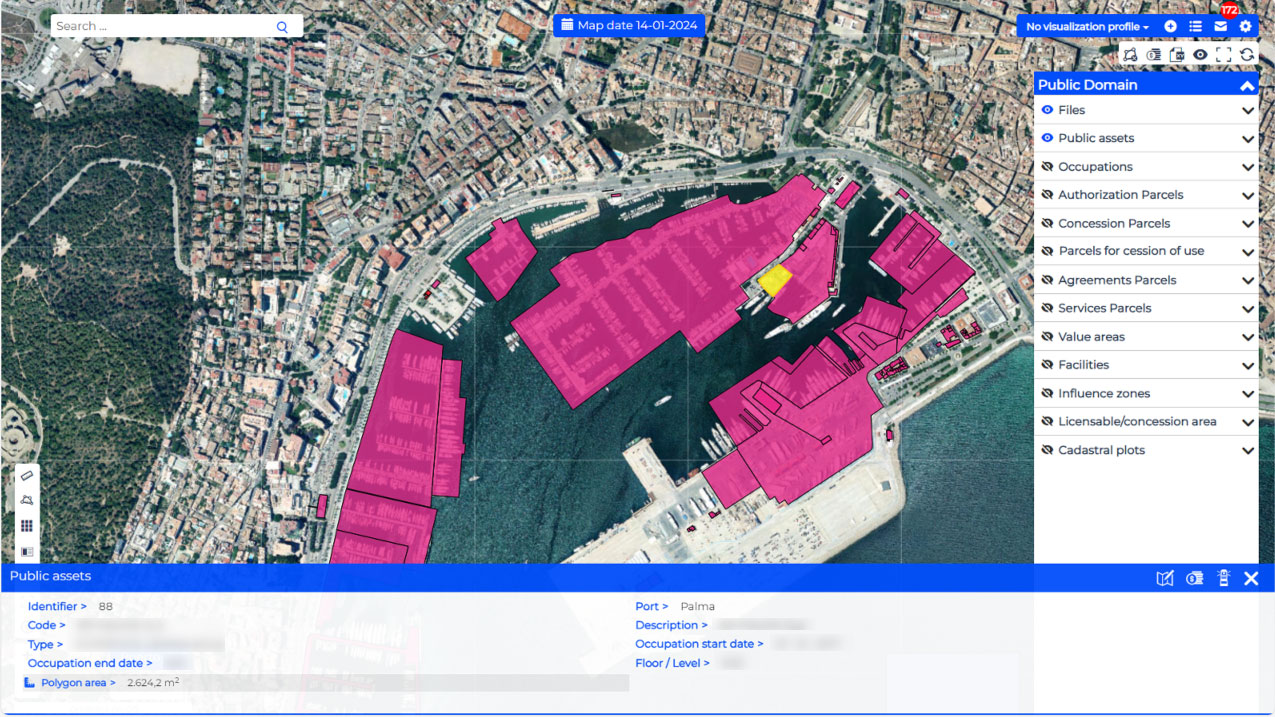Select the polygon area drawing tool

point(27,500)
